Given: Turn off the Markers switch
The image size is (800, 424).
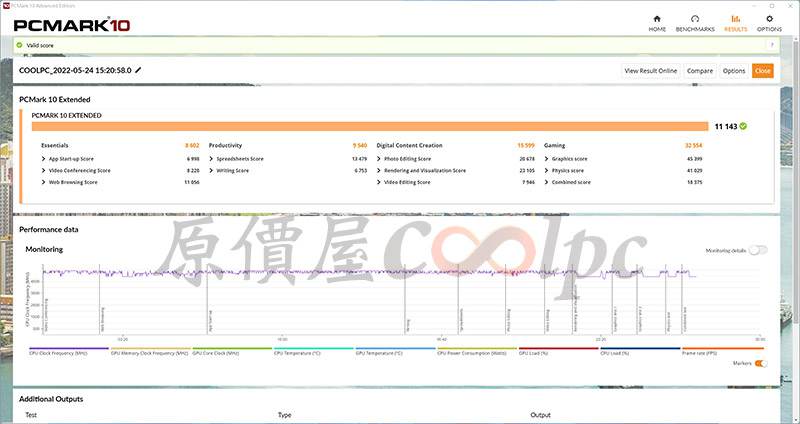Looking at the screenshot, I should [761, 363].
